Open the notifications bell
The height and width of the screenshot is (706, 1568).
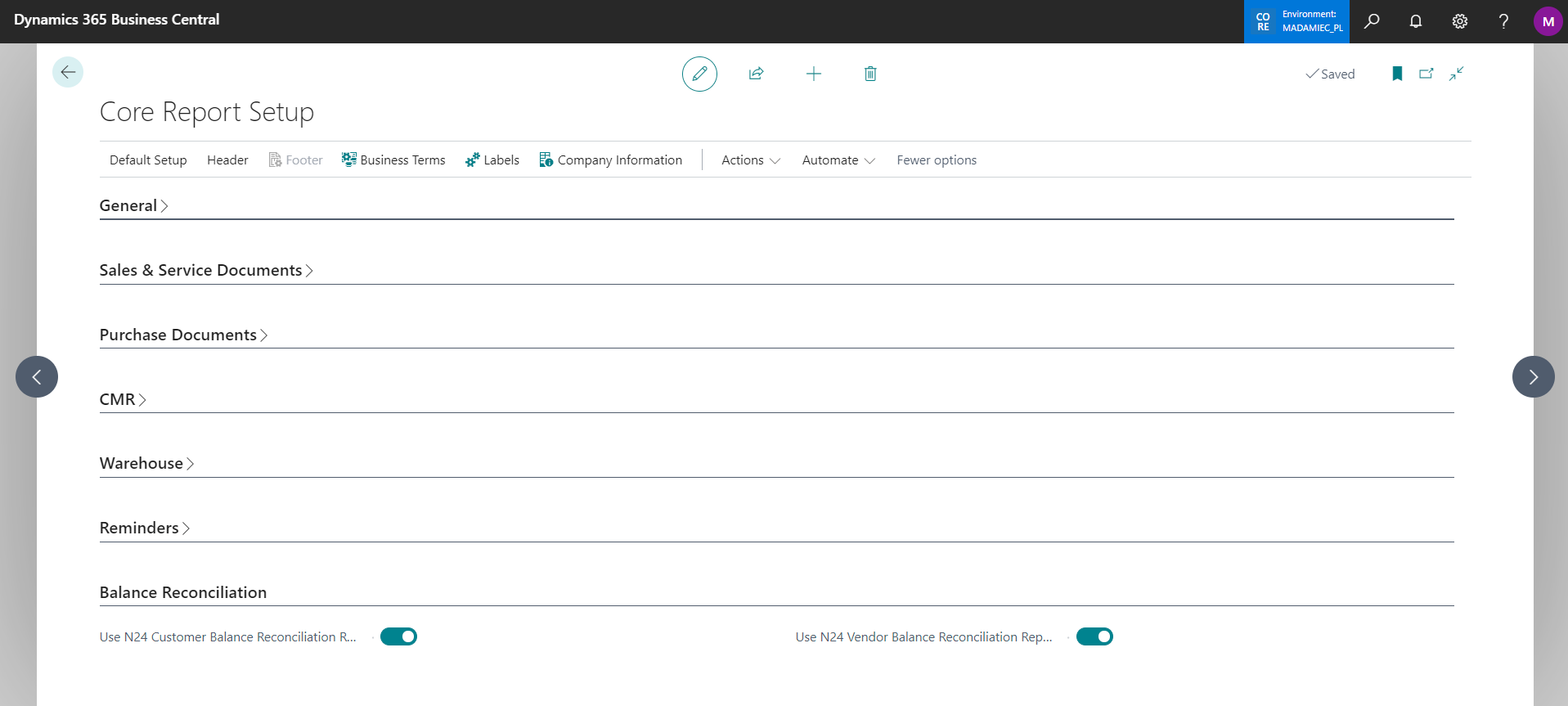point(1415,21)
